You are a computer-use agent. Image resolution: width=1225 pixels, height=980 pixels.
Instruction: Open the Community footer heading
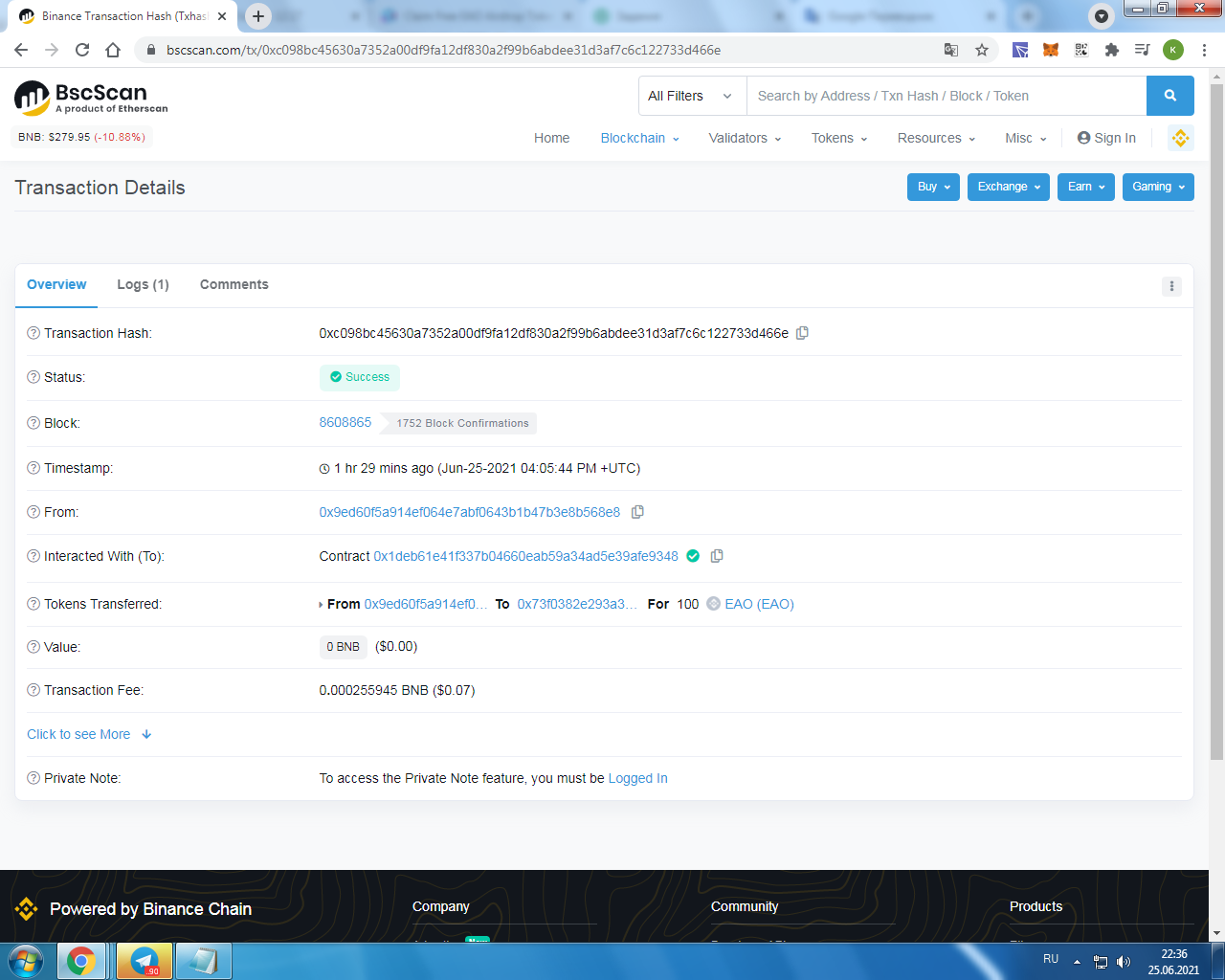(x=745, y=906)
